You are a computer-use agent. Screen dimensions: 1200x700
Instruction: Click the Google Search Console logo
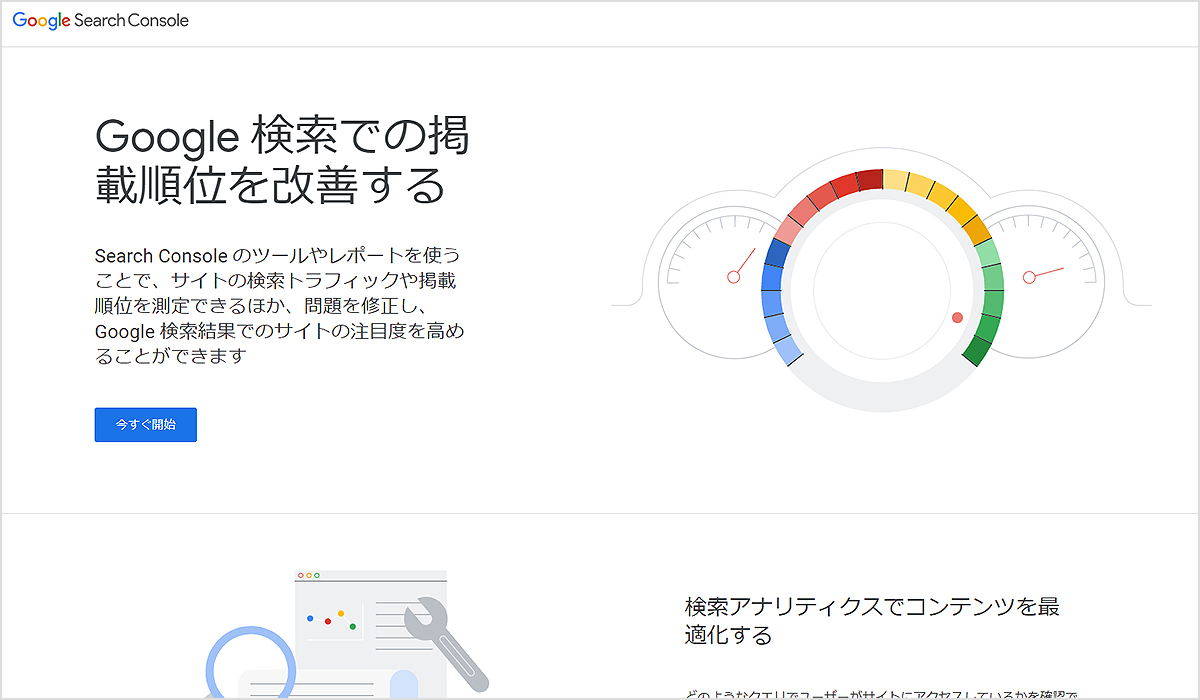point(100,20)
